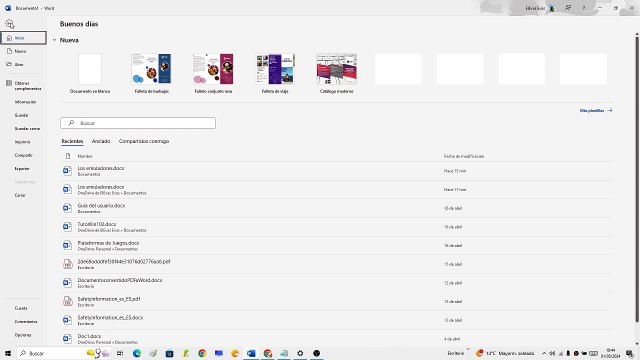Screen dimensions: 640x360
Task: Switch to the Anclado tab
Action: tap(101, 141)
